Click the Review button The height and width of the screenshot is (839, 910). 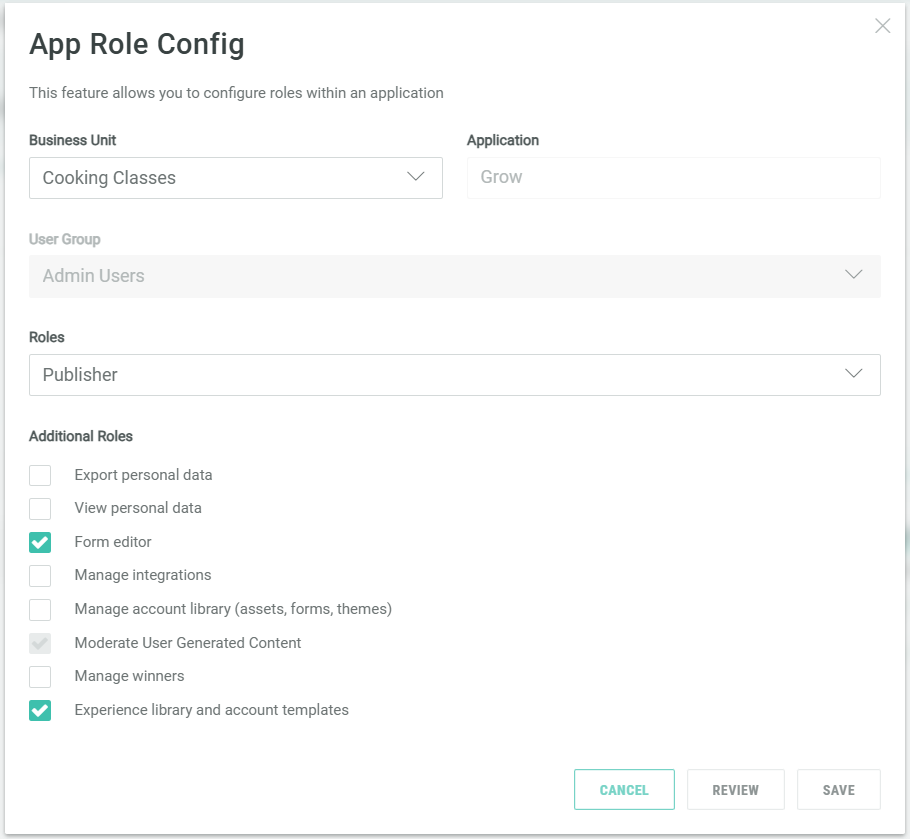click(x=735, y=790)
